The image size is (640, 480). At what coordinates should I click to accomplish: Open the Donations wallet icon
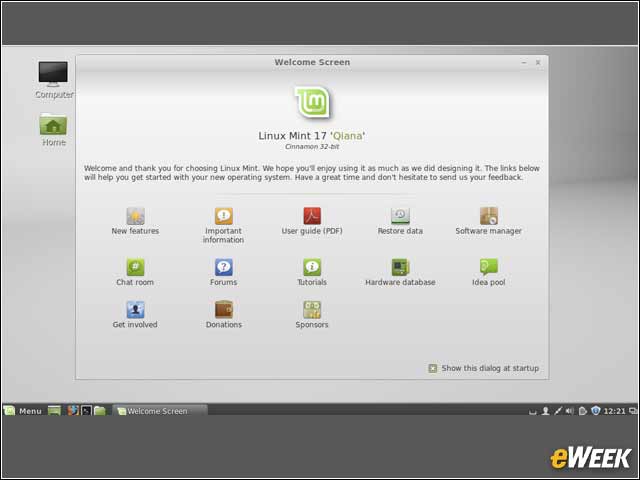click(224, 310)
